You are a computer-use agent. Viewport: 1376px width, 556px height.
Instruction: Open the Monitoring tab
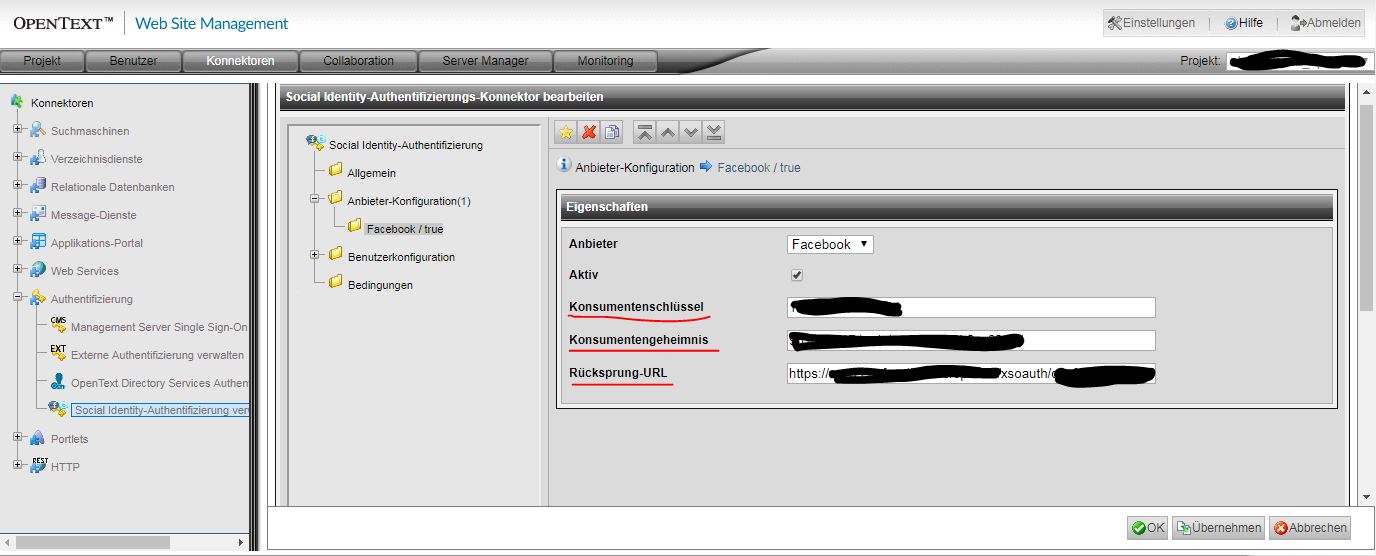point(605,61)
